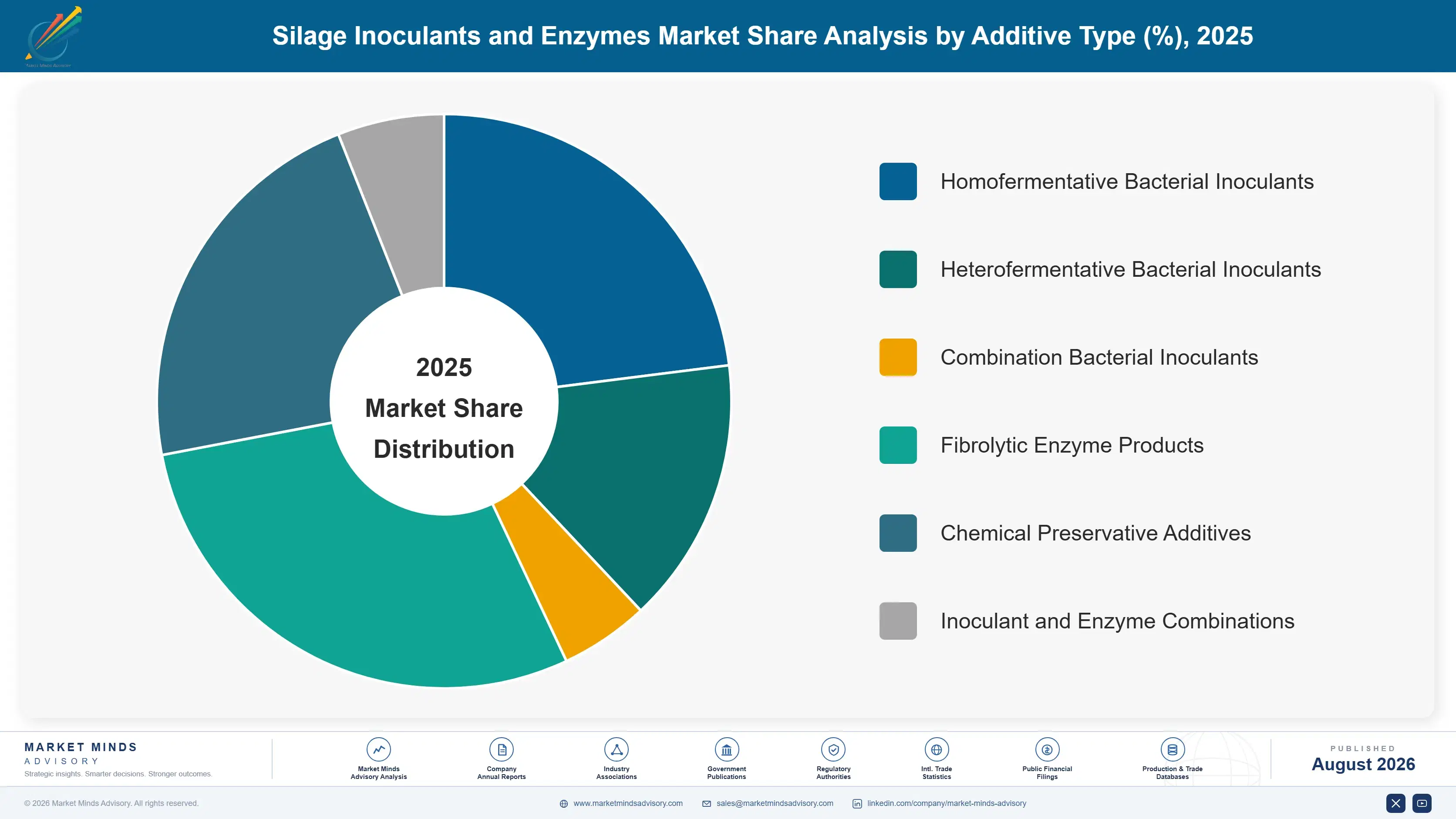Select the Combination Bacterial Inoculants legend label
1456x819 pixels.
[1099, 357]
